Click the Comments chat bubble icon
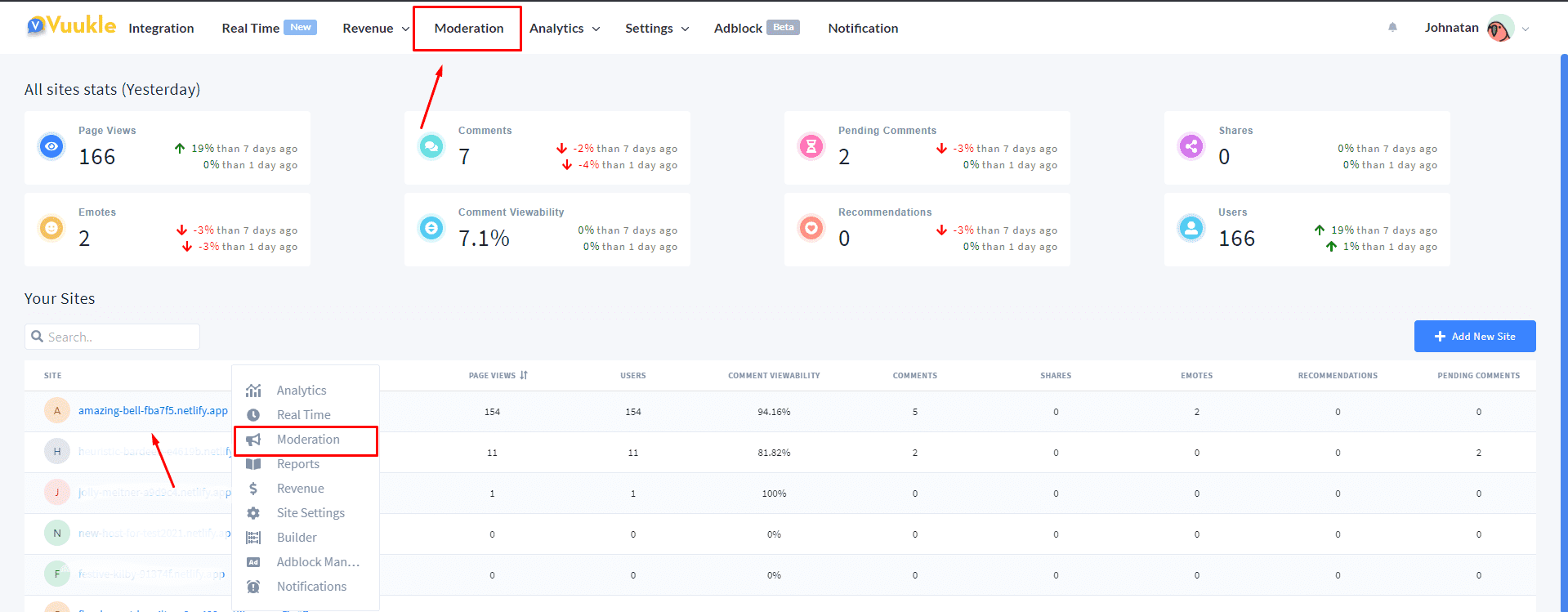 point(431,146)
